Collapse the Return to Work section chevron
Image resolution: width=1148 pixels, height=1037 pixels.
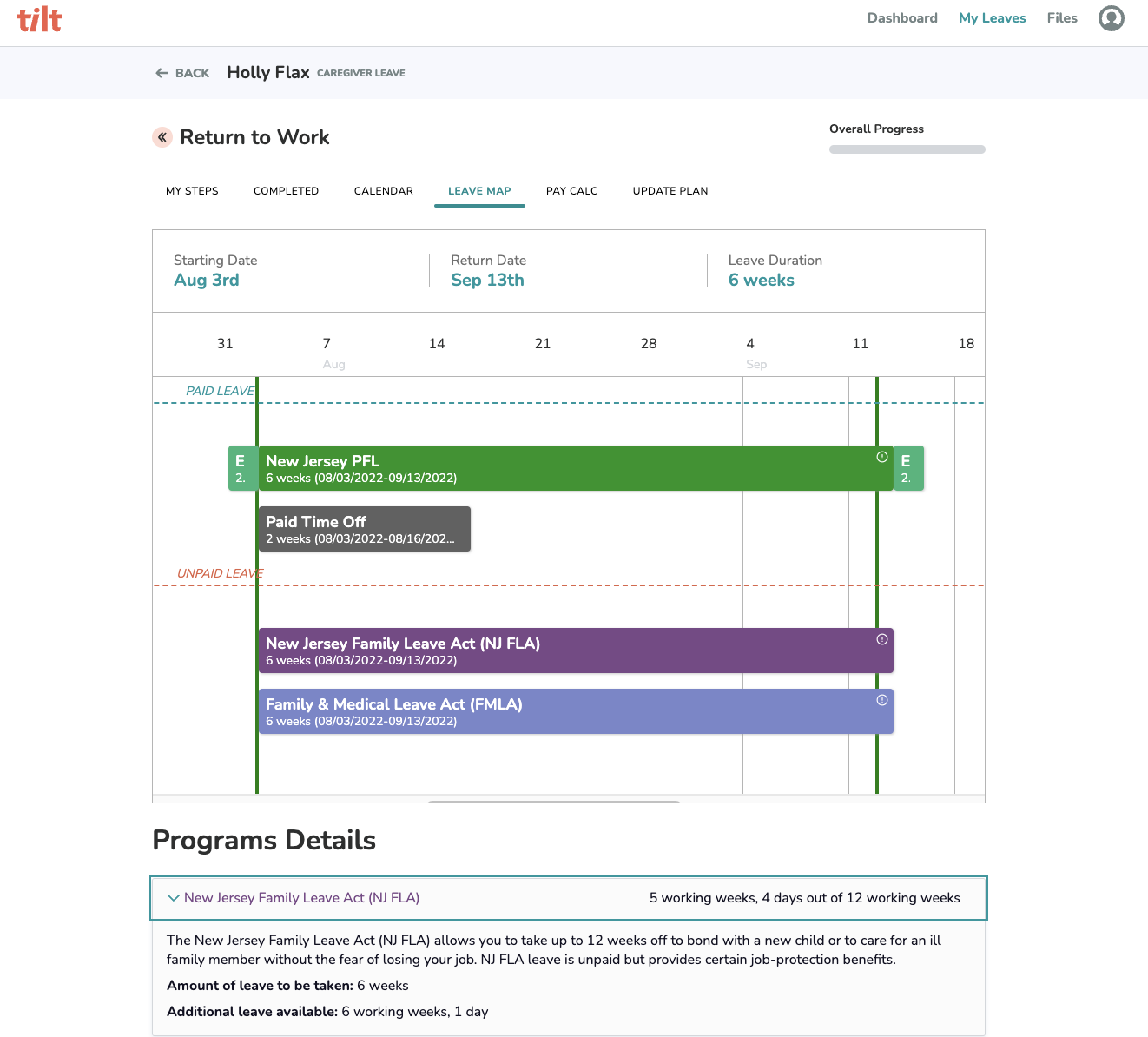pyautogui.click(x=162, y=136)
